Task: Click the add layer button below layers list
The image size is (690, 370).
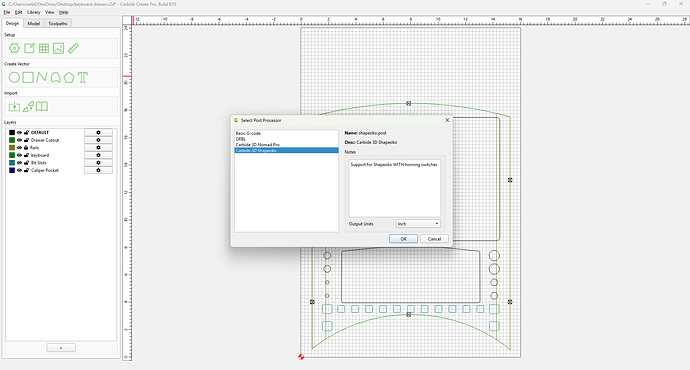Action: (61, 348)
